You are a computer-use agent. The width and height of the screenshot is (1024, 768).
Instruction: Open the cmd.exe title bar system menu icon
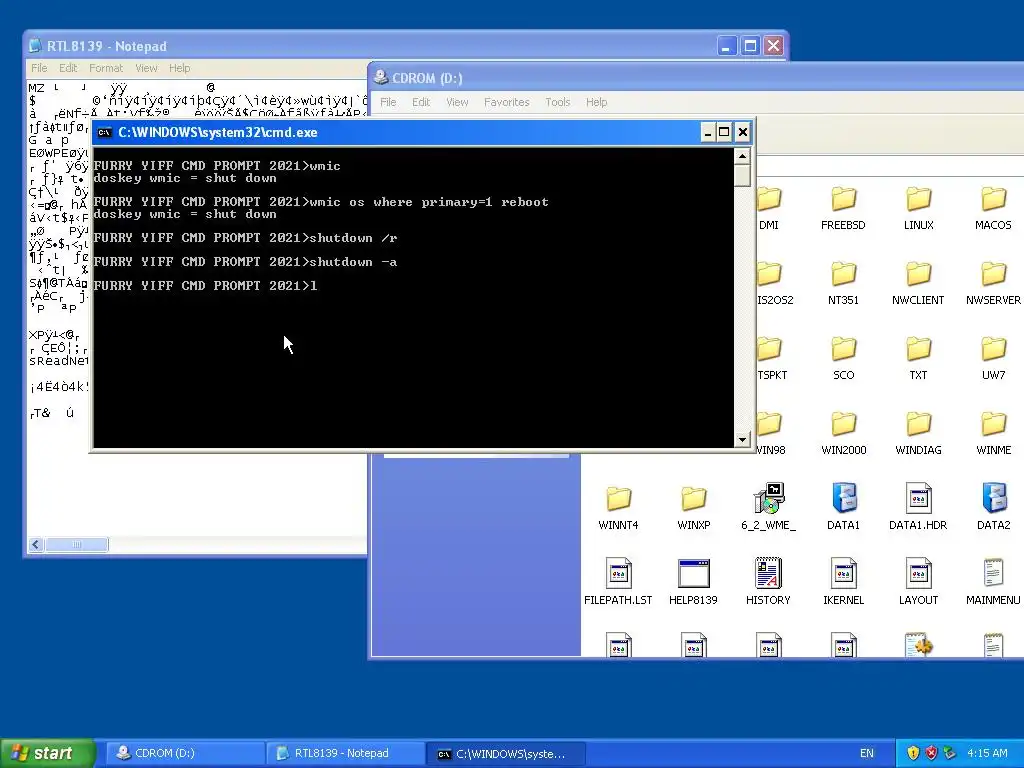[104, 133]
